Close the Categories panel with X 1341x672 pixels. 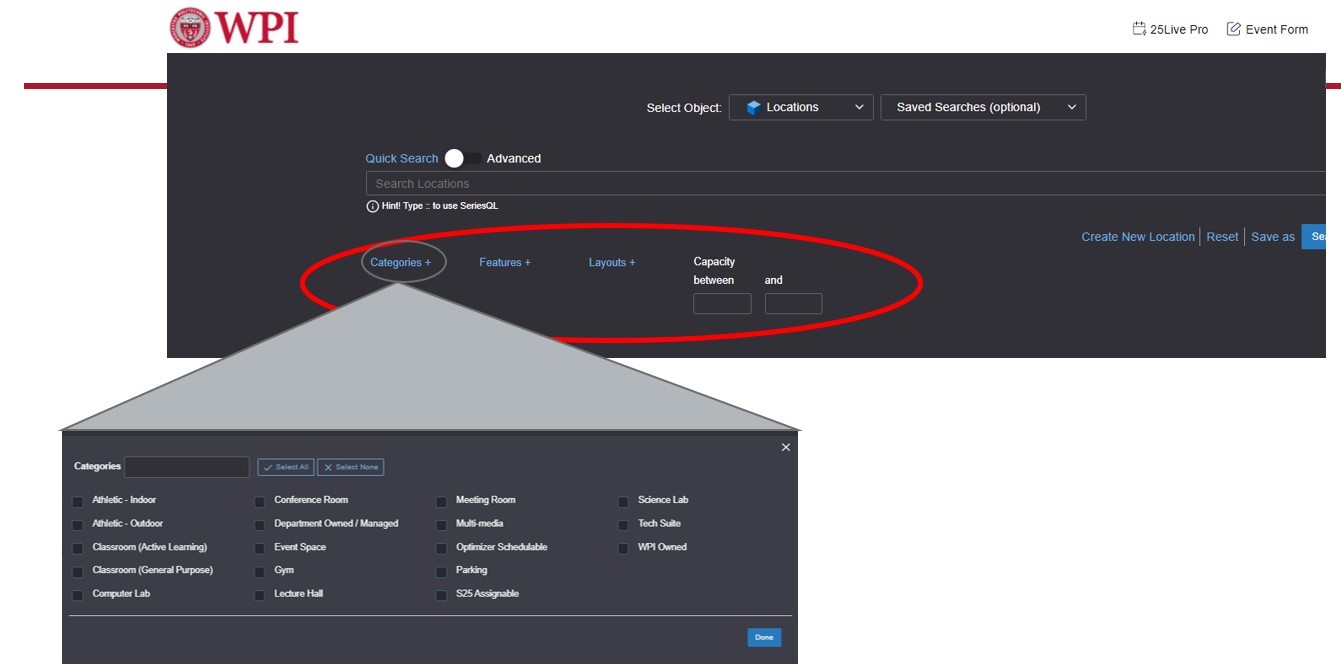pos(785,447)
